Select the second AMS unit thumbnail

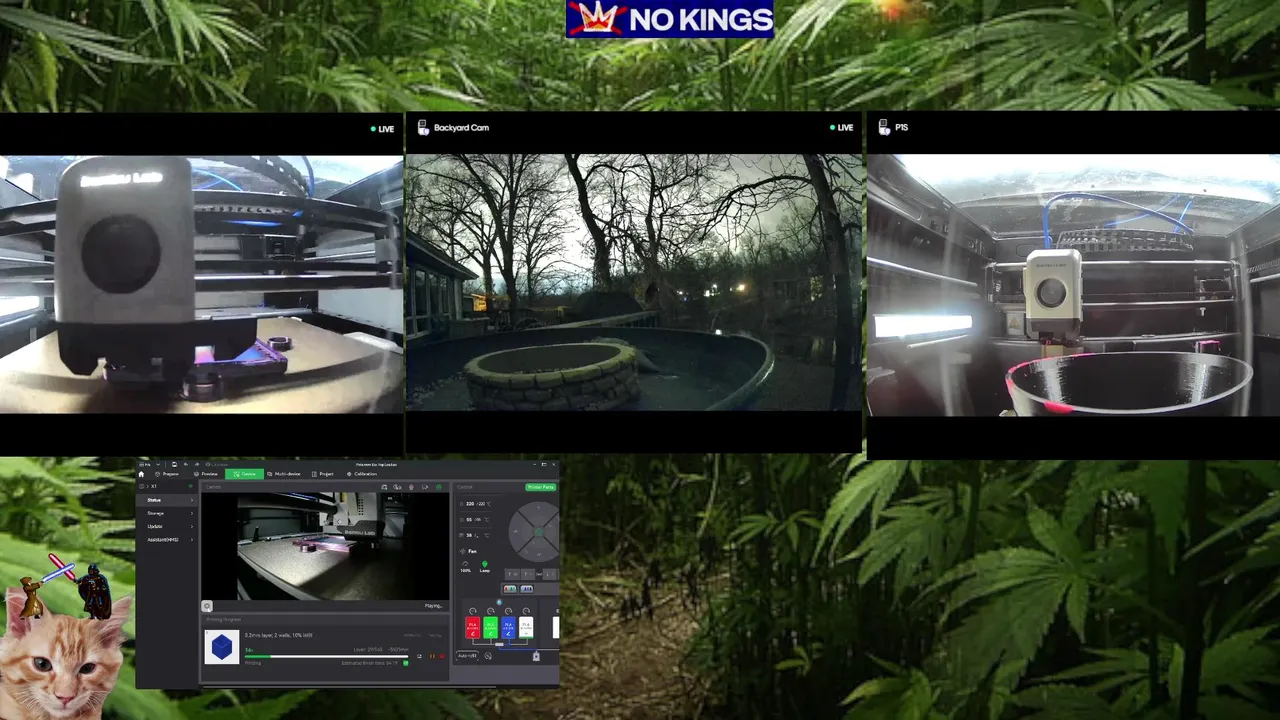pos(527,589)
